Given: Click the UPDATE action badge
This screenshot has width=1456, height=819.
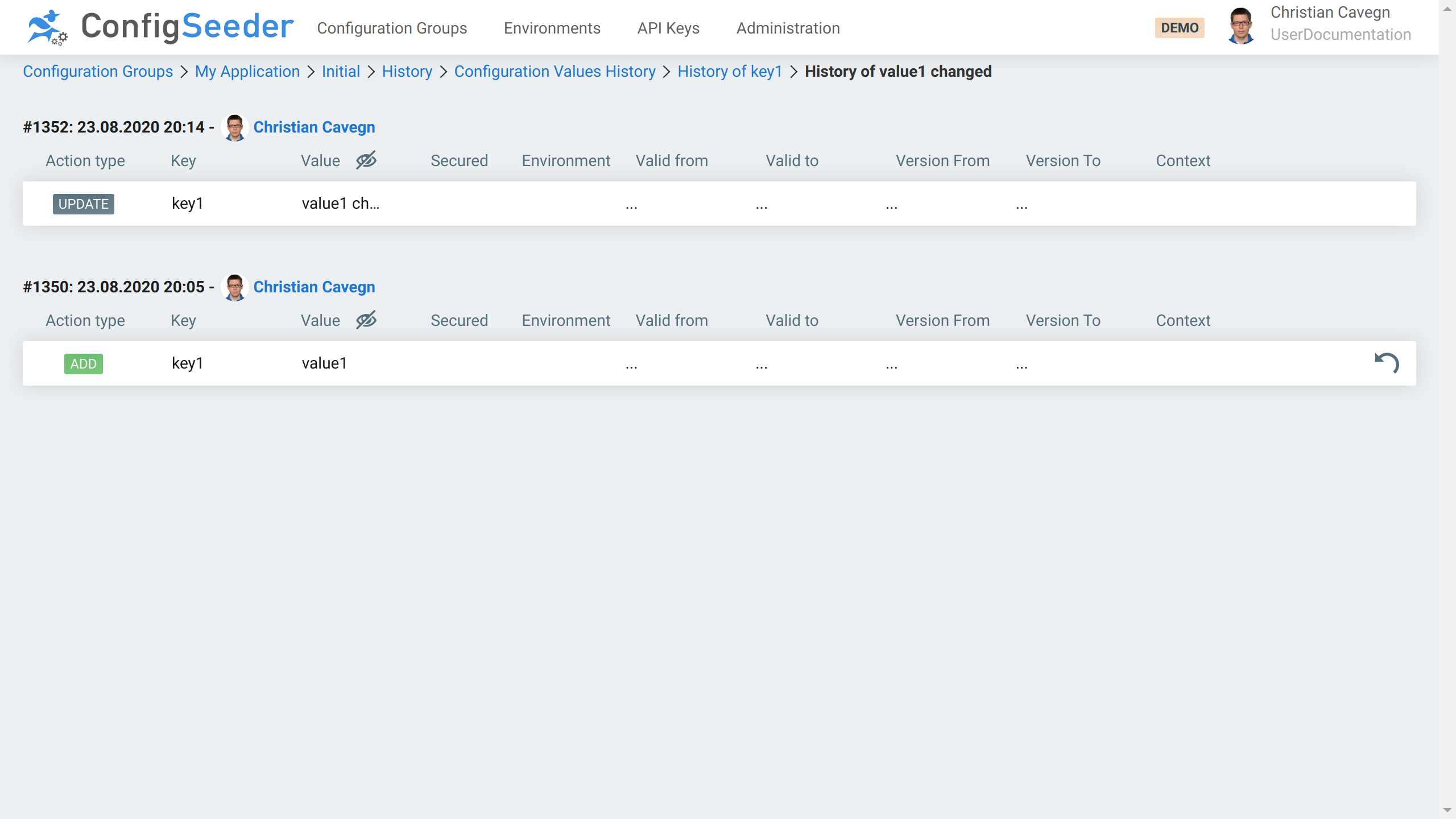Looking at the screenshot, I should [x=83, y=204].
